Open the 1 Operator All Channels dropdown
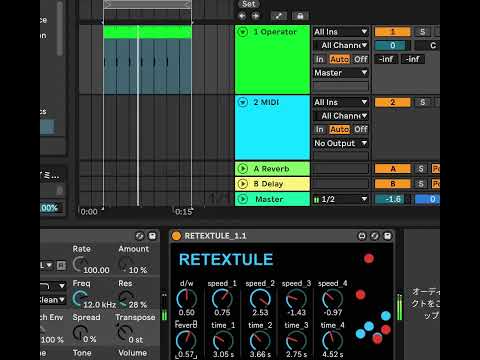The image size is (480, 360). [x=341, y=45]
